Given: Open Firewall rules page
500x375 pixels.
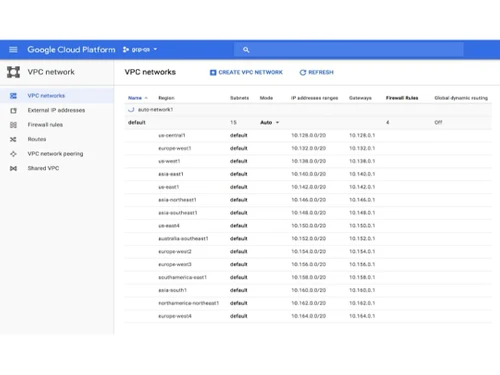Looking at the screenshot, I should point(45,125).
